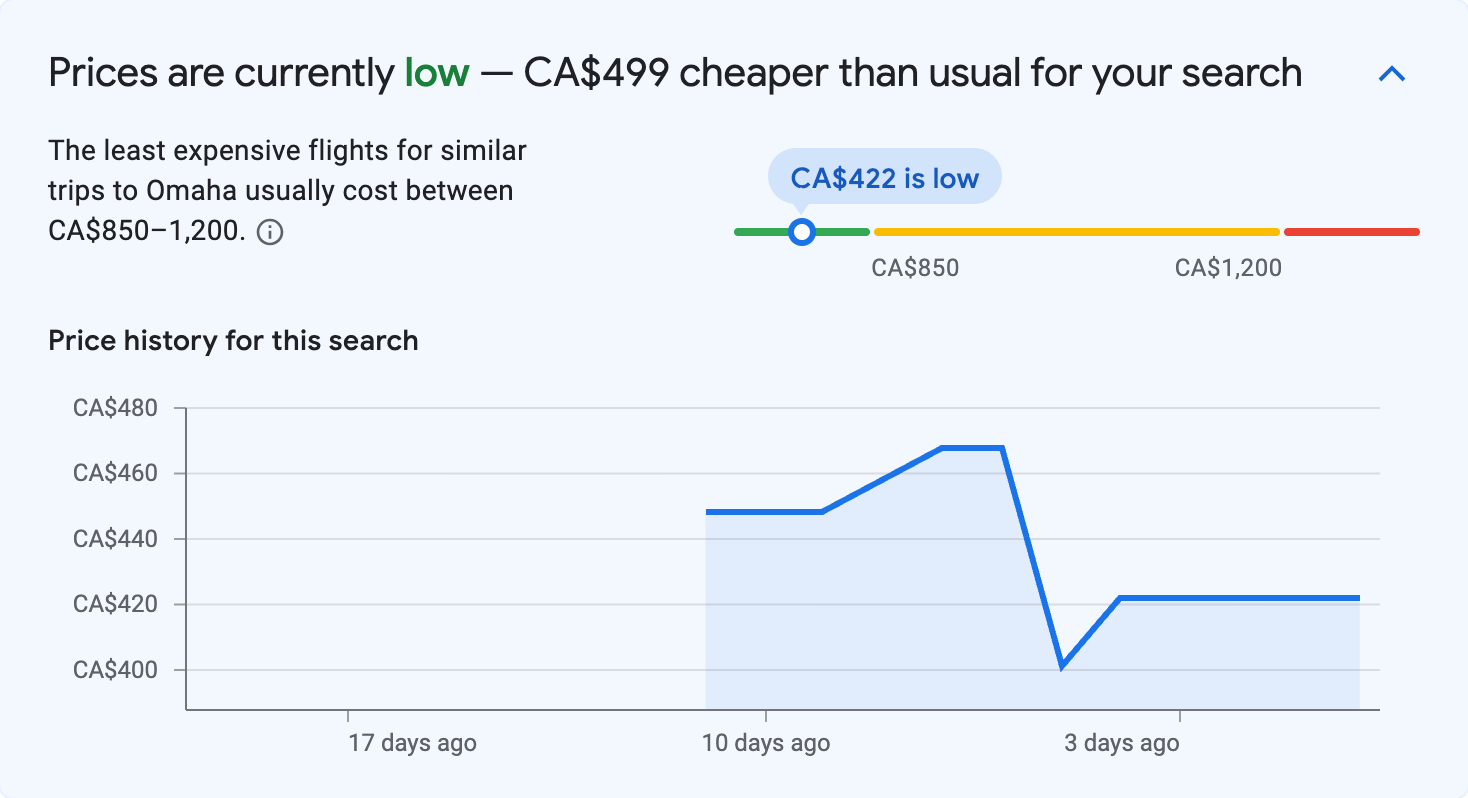
Task: Select the CA$422 is low tooltip bubble
Action: point(884,176)
